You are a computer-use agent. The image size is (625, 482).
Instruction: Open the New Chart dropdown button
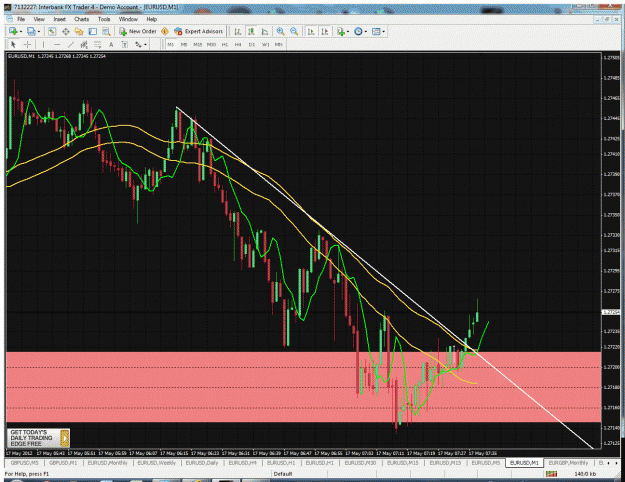pos(15,31)
